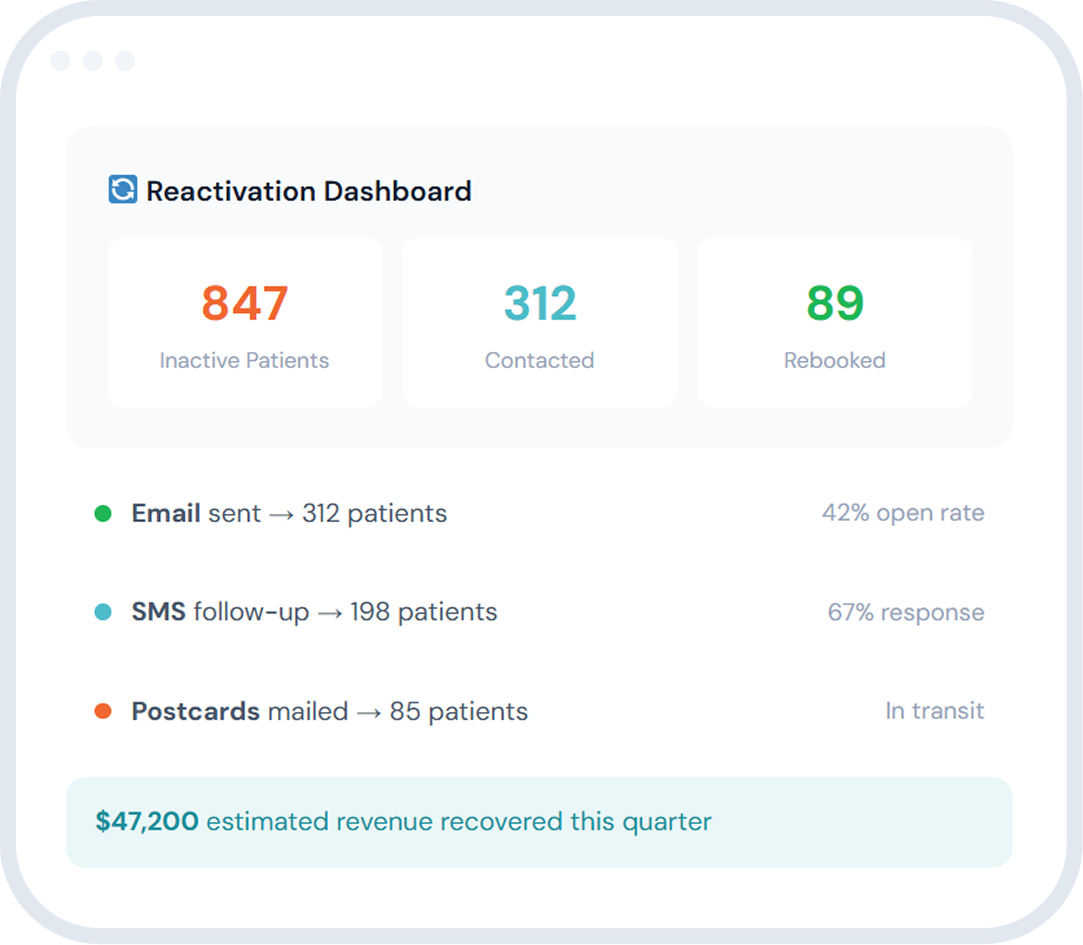This screenshot has width=1083, height=945.
Task: Select the Email sent row
Action: 289,514
